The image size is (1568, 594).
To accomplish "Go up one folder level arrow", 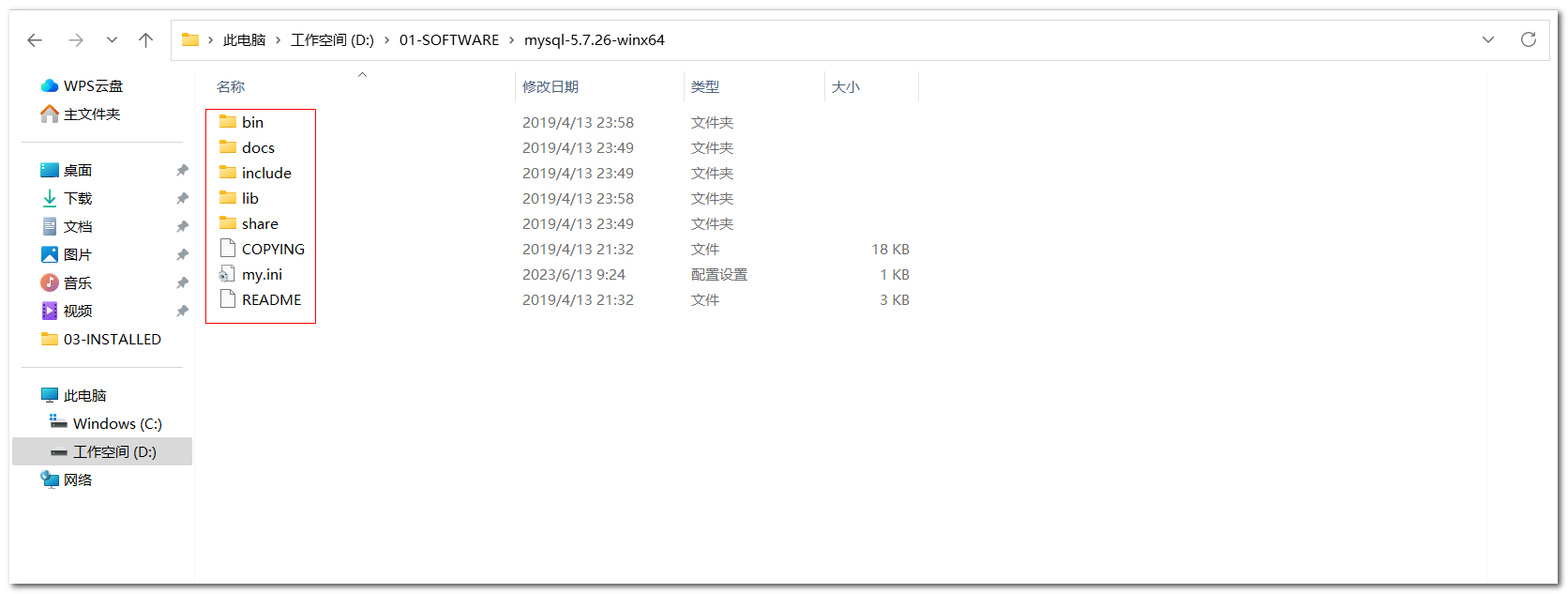I will [x=145, y=39].
